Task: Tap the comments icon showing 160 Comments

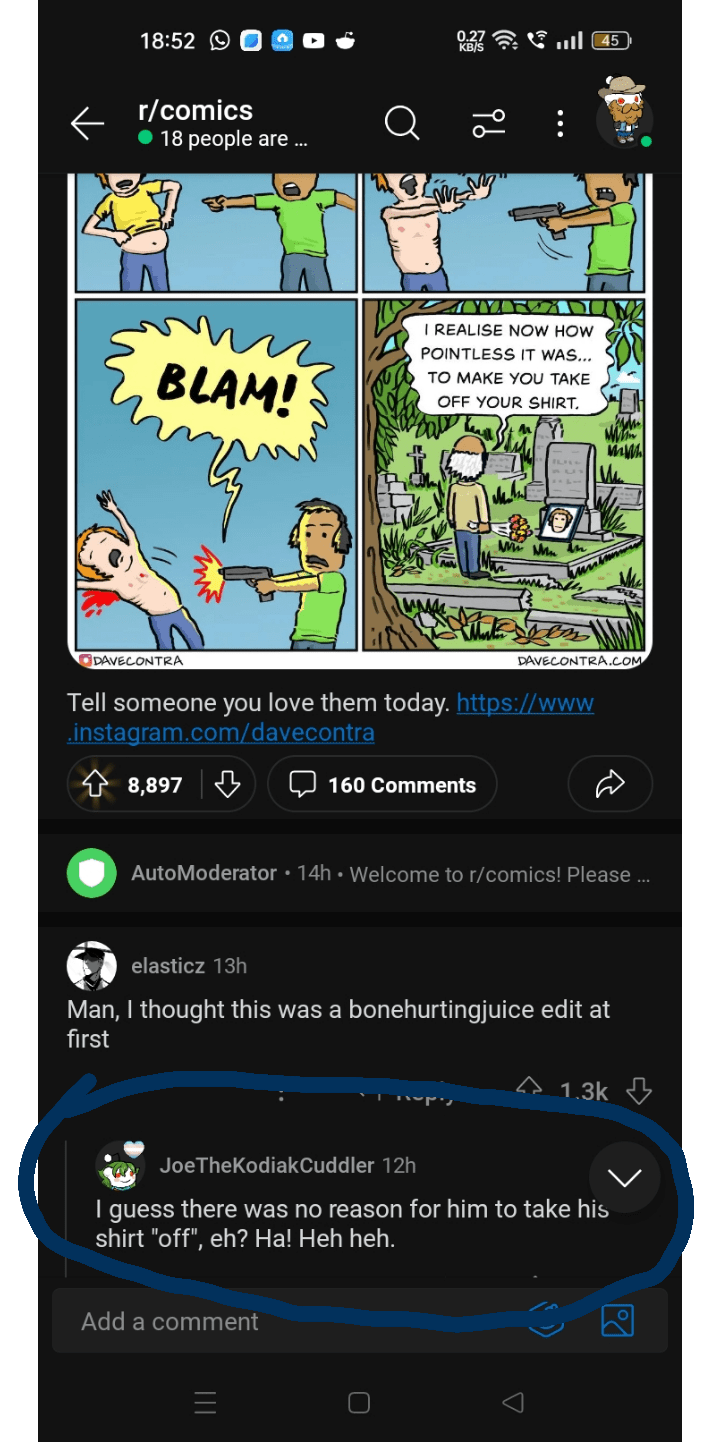Action: click(x=382, y=784)
